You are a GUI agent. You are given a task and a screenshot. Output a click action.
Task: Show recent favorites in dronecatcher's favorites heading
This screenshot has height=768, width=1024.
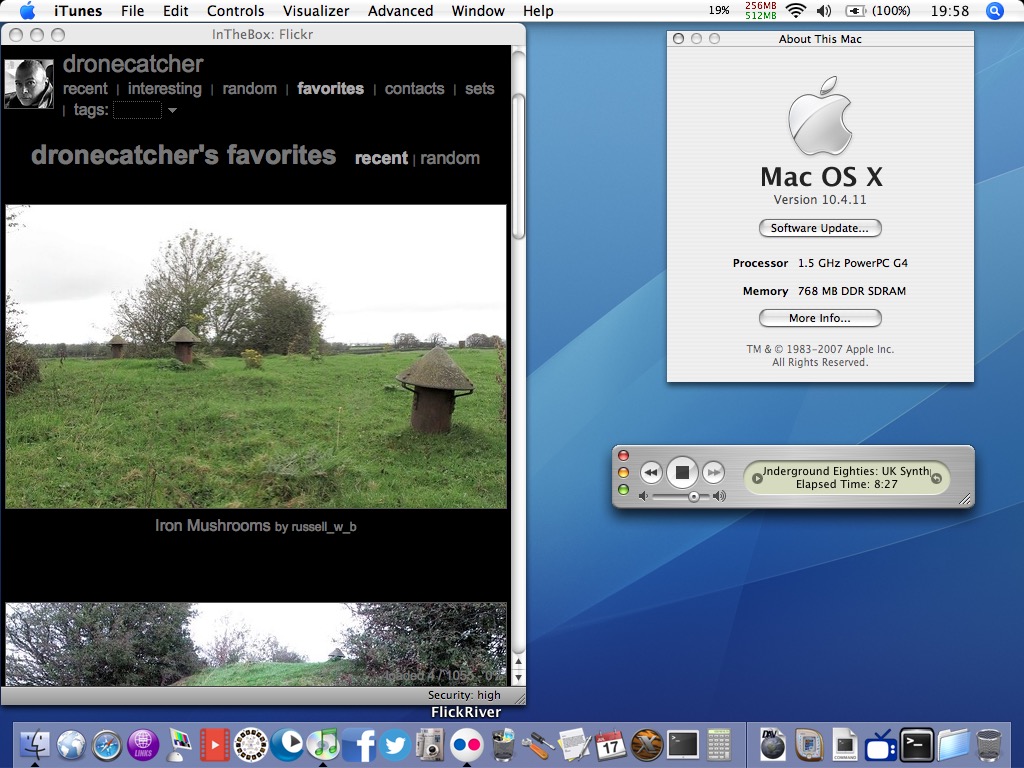tap(381, 158)
